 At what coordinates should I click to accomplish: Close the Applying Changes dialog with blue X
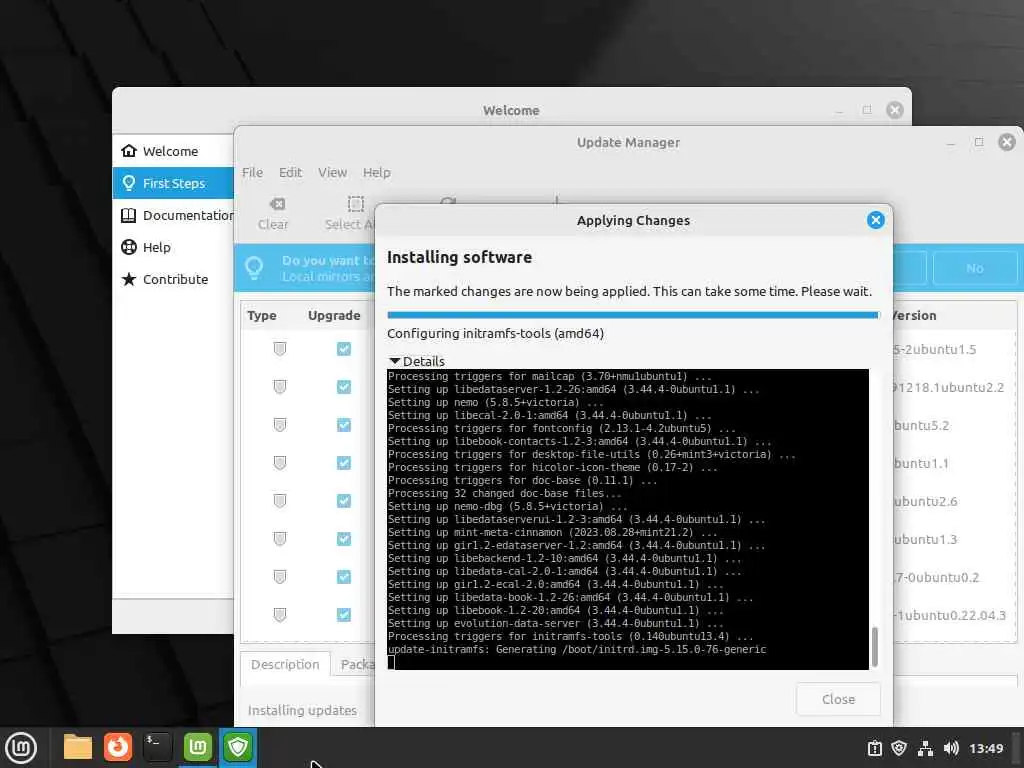(875, 220)
